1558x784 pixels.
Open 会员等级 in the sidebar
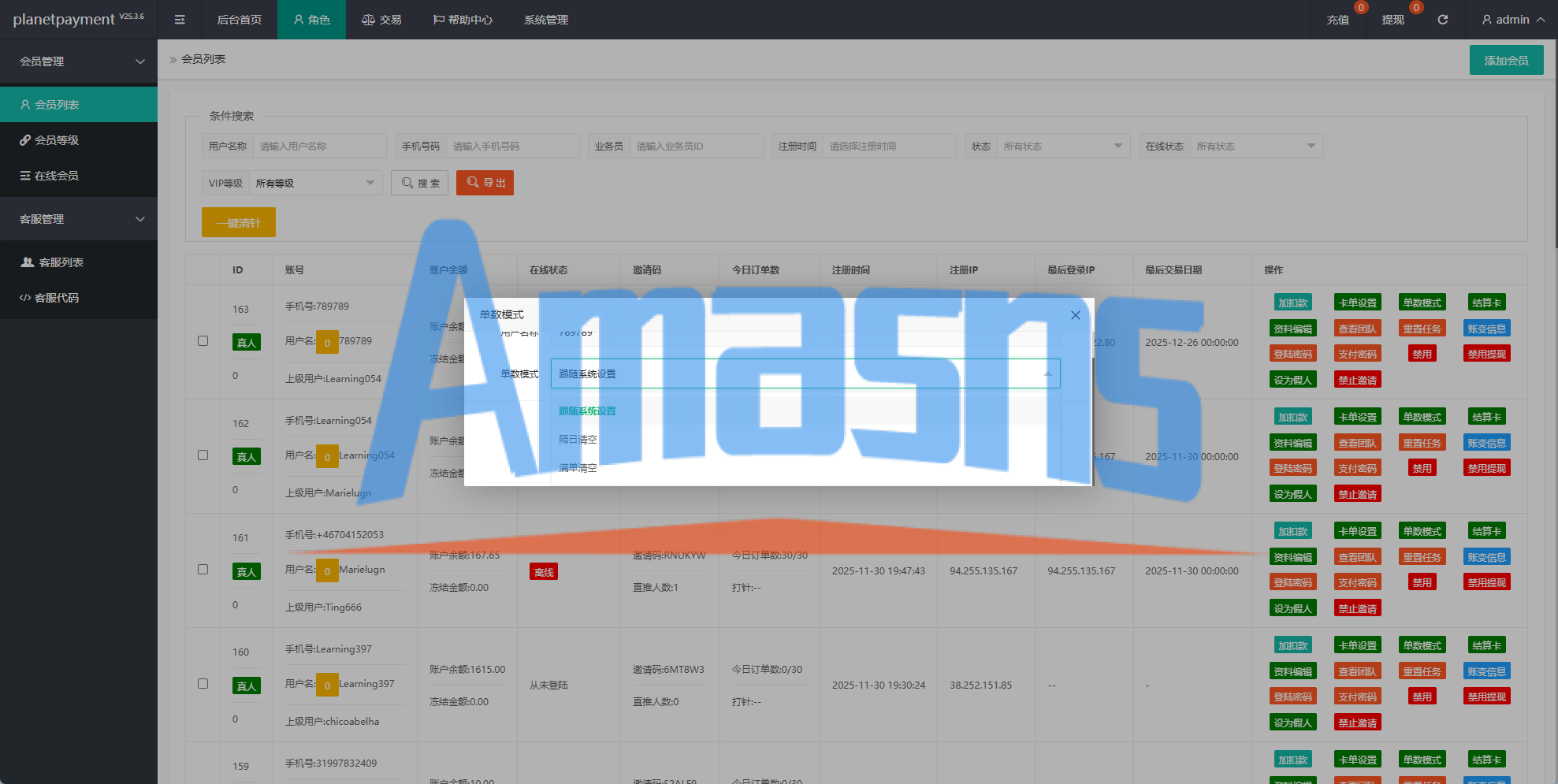click(x=79, y=140)
